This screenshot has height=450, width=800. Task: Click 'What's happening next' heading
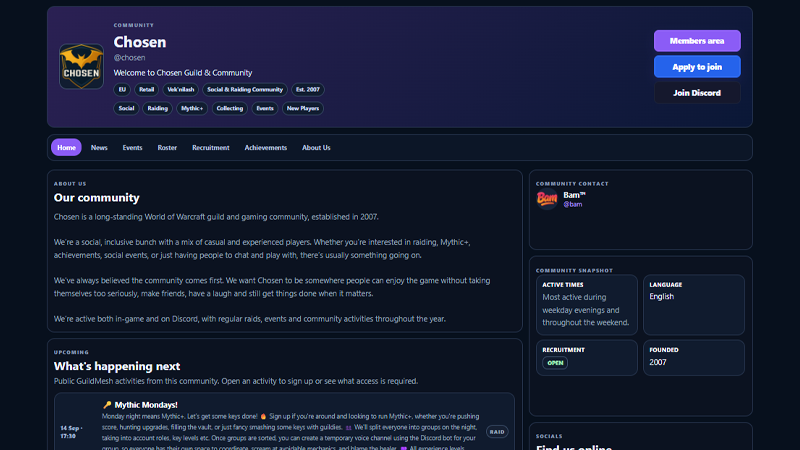coord(117,366)
